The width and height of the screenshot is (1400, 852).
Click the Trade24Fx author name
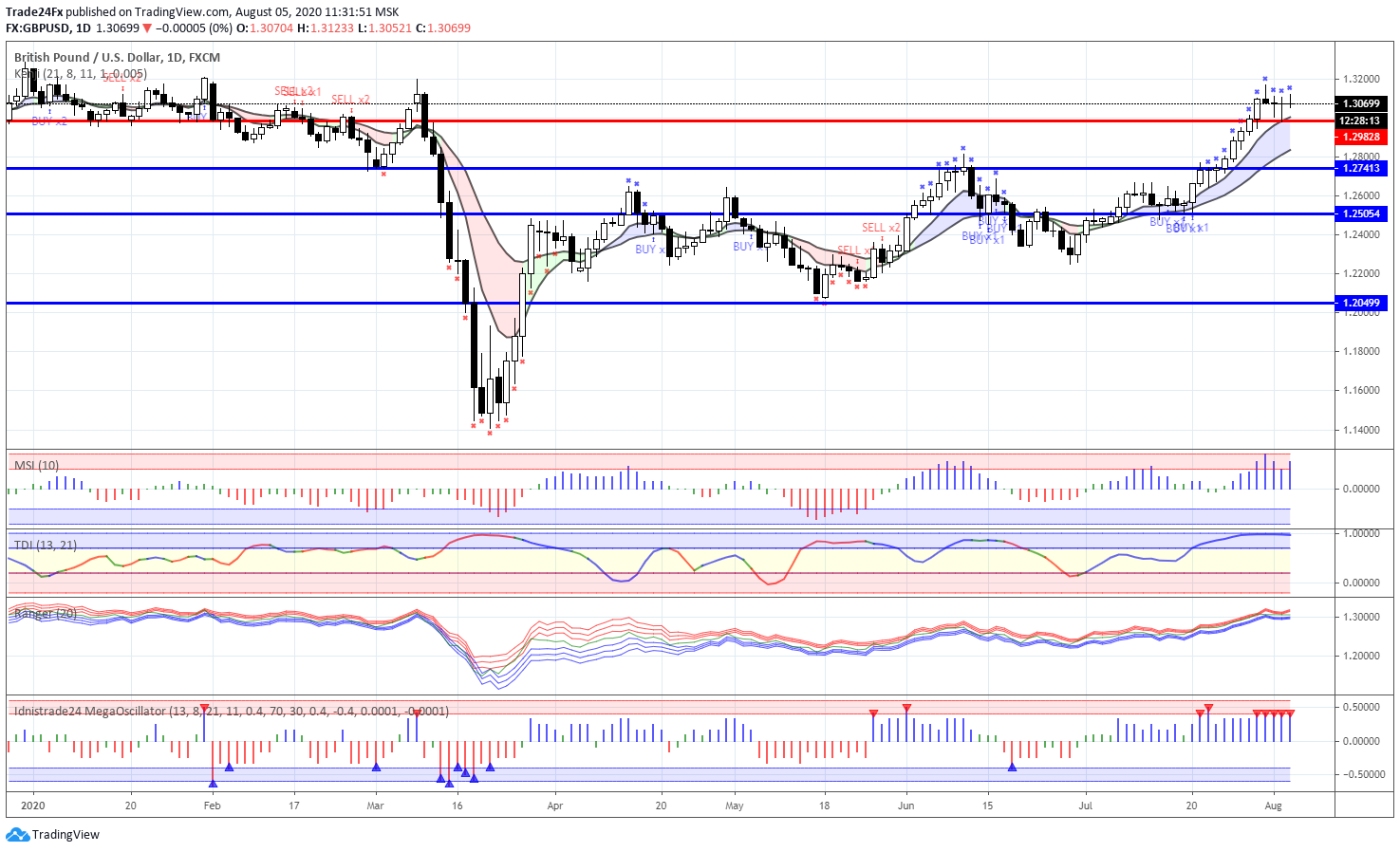(x=34, y=12)
